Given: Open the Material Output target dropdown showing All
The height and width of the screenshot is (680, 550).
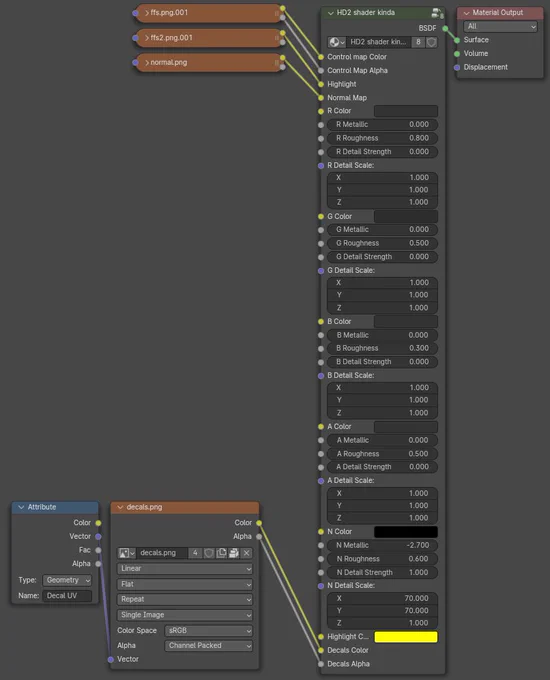Looking at the screenshot, I should [500, 26].
